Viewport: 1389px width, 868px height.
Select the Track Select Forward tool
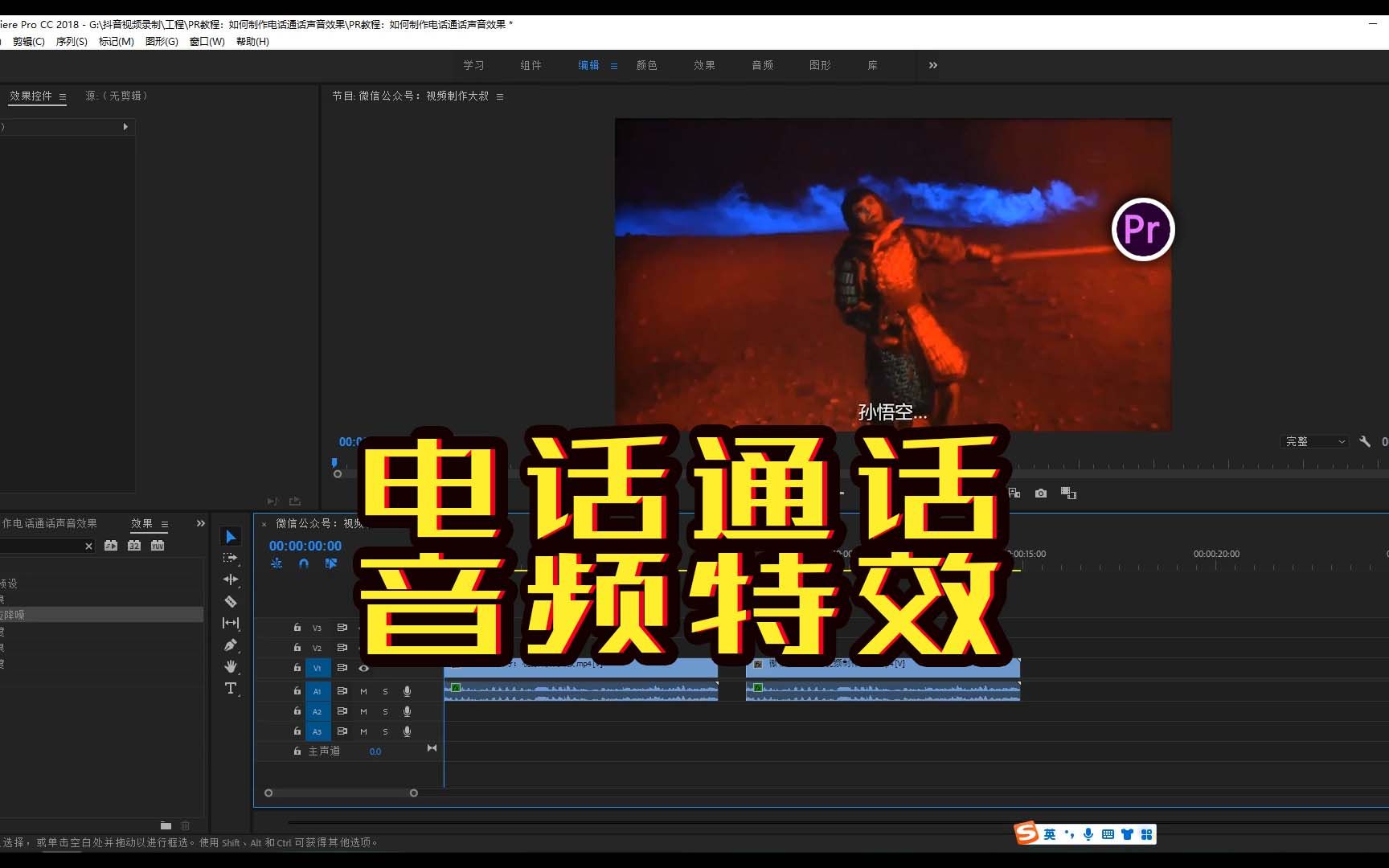pyautogui.click(x=231, y=558)
